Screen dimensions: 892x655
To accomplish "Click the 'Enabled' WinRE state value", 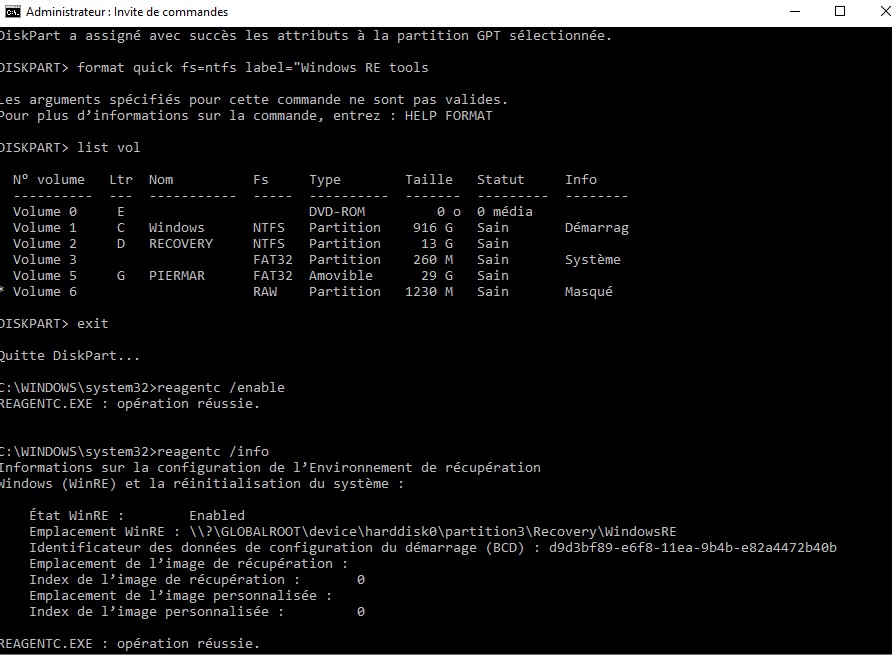I will [217, 515].
